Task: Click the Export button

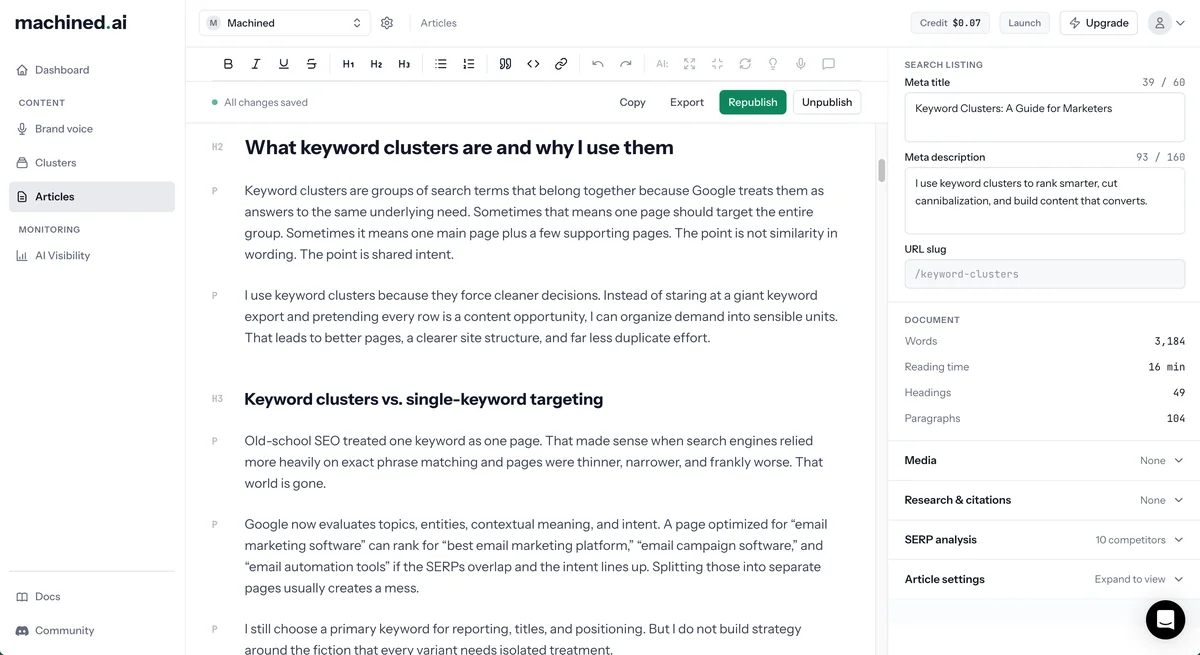Action: coord(687,102)
